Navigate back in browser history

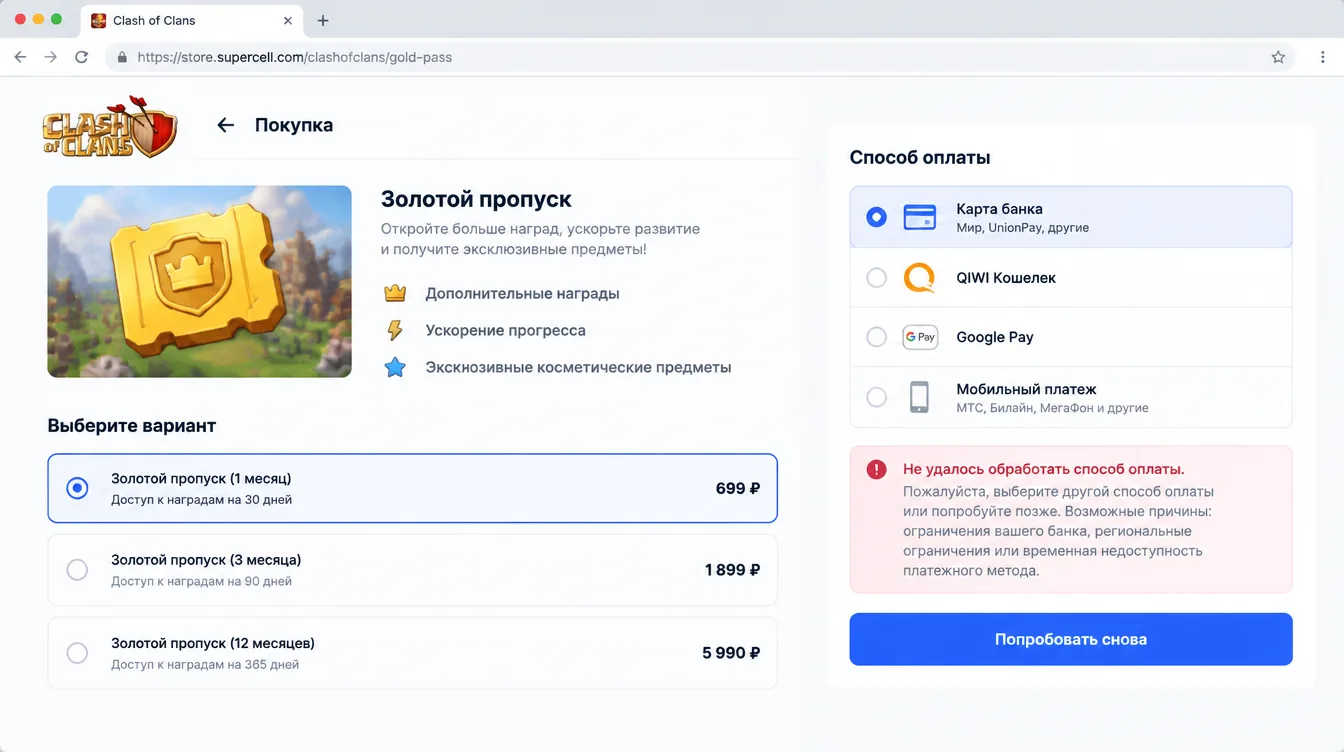click(20, 57)
